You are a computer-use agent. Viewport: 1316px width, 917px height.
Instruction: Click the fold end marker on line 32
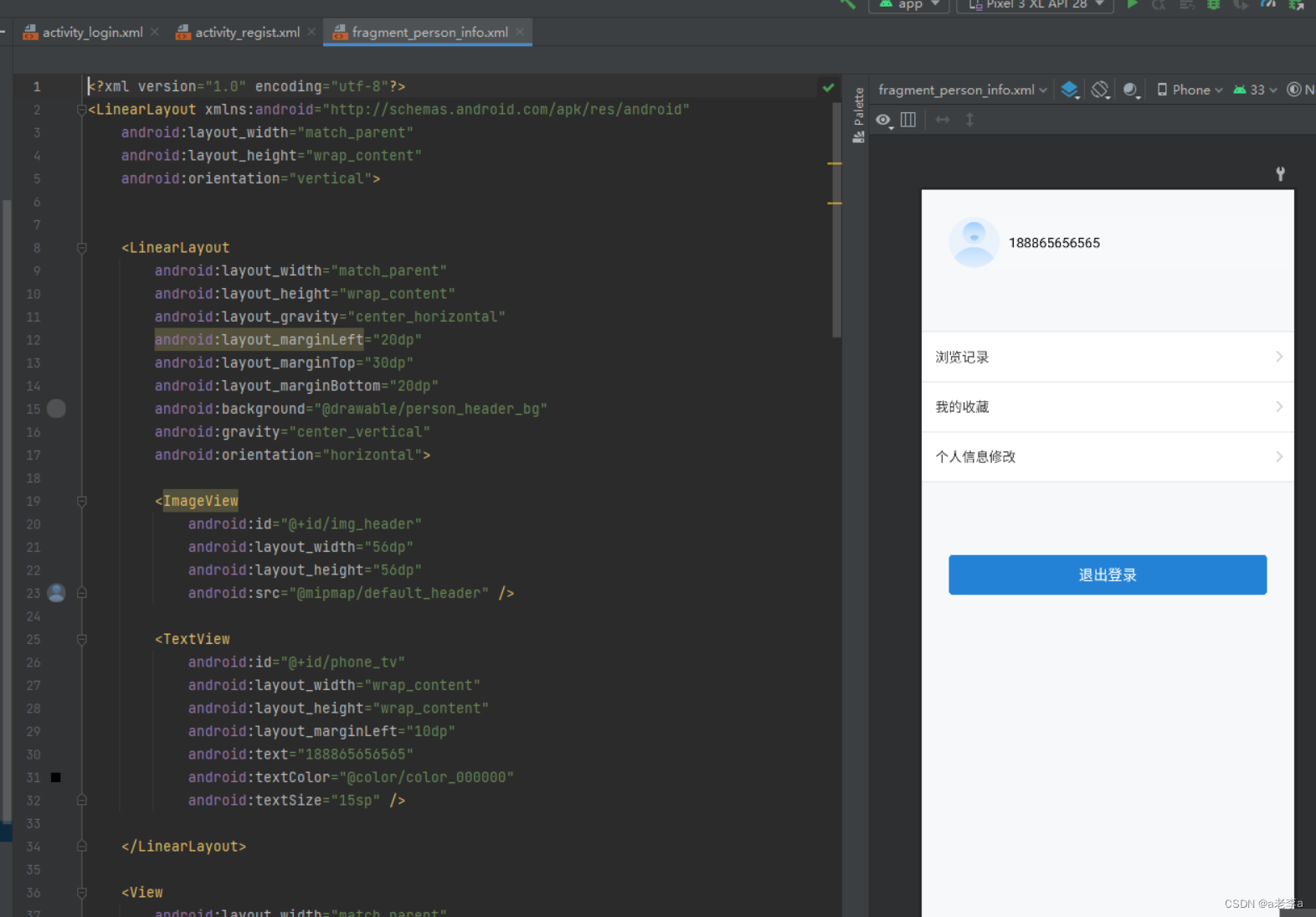point(82,801)
